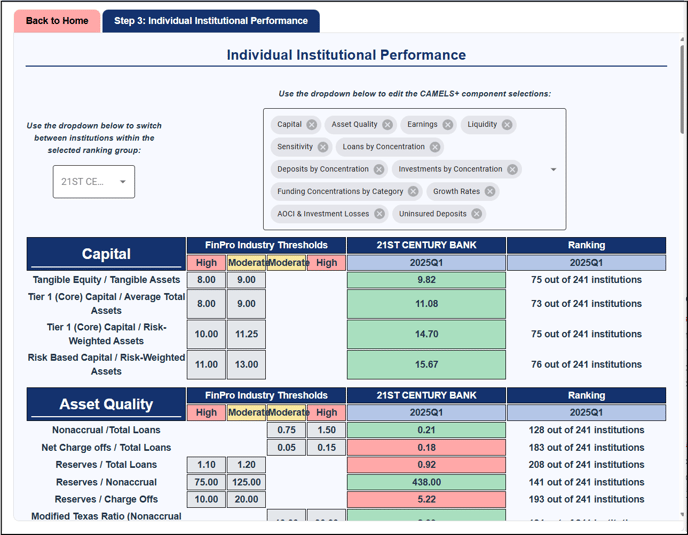
Task: Click 208 out of 241 institutions ranking
Action: tap(586, 465)
